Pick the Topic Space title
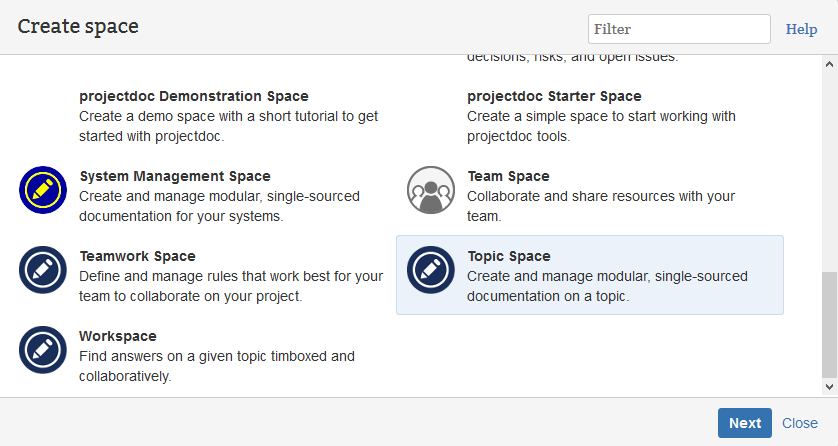 coord(509,257)
